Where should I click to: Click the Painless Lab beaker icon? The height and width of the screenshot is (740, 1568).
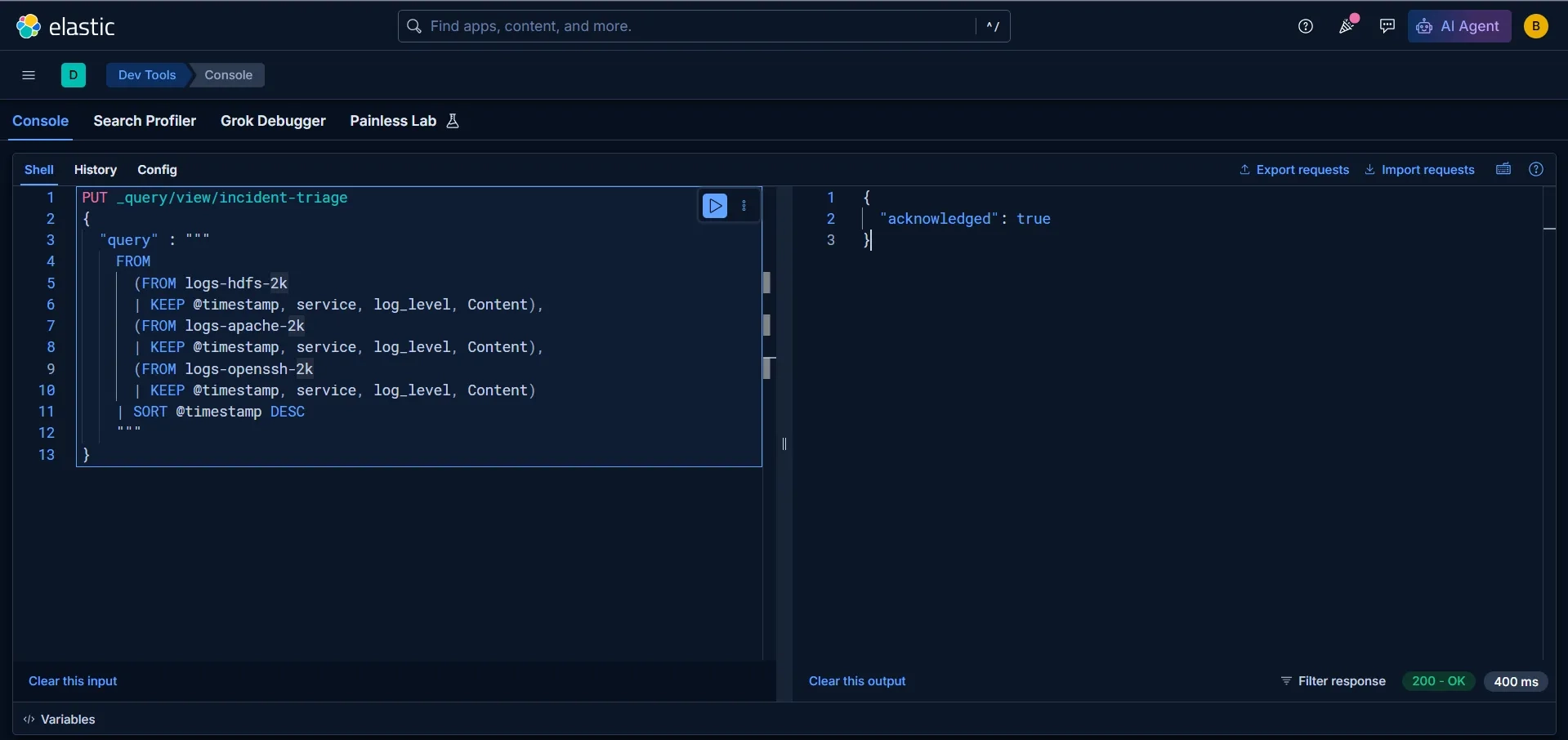coord(453,121)
